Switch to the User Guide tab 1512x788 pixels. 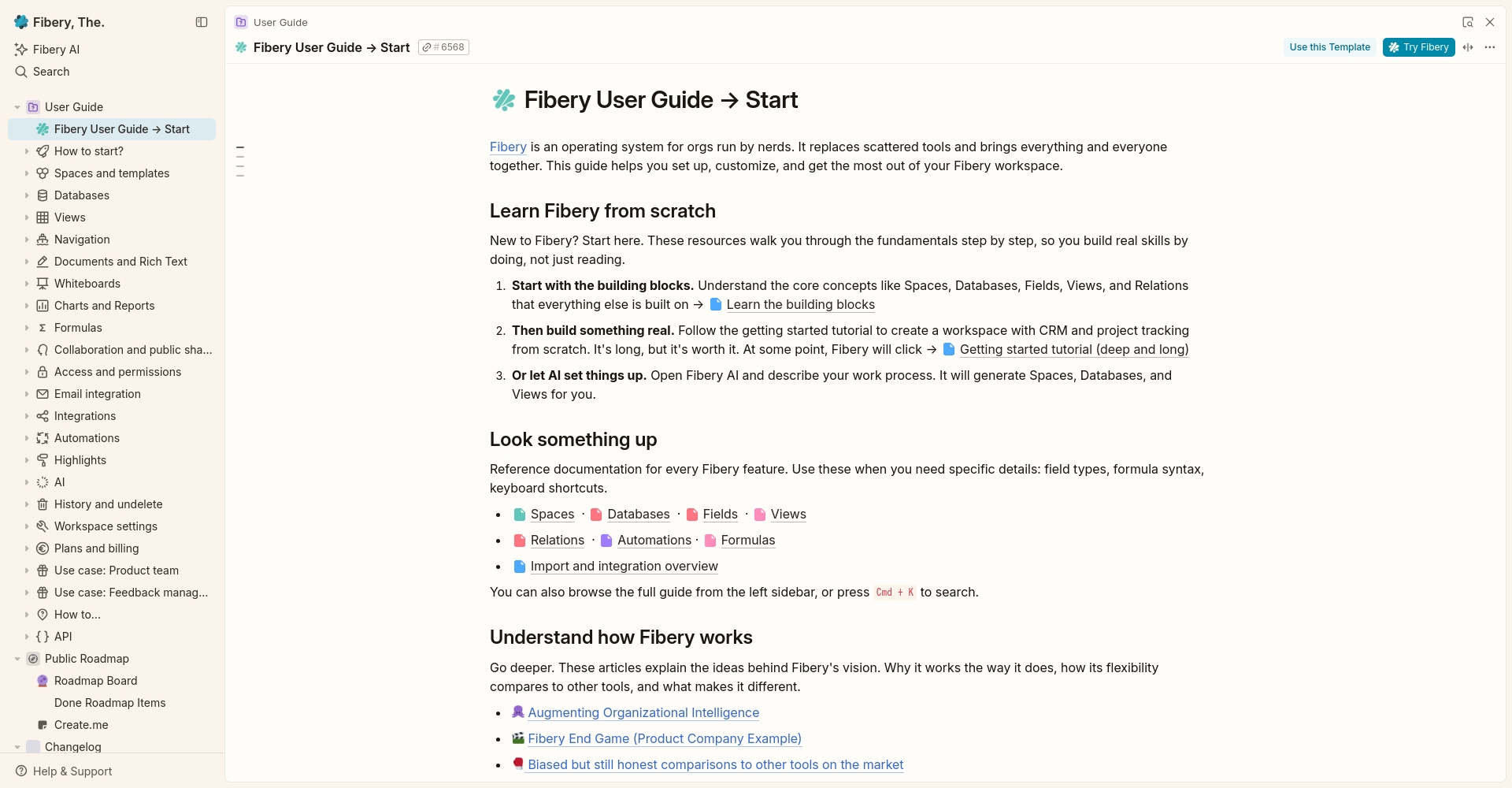(280, 22)
